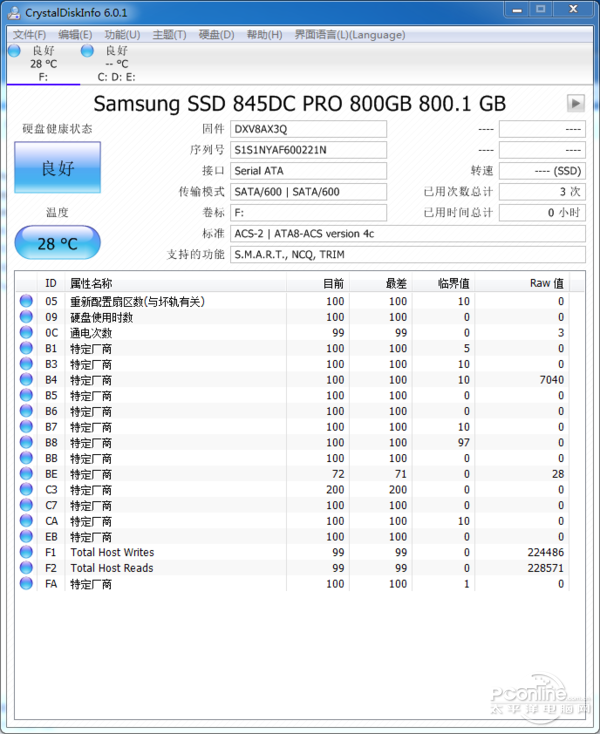Click the interface field Serial ATA
This screenshot has height=734, width=600.
click(308, 171)
